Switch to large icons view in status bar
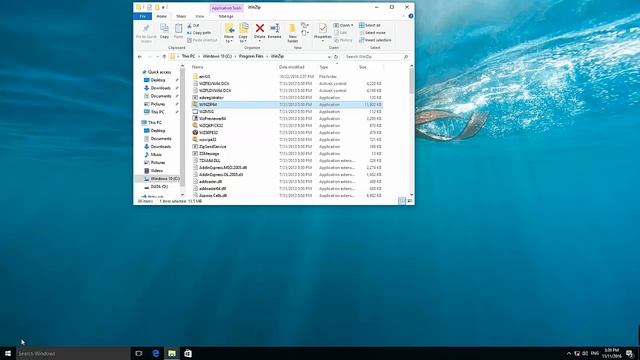Screen dimensions: 640x360 pyautogui.click(x=409, y=201)
